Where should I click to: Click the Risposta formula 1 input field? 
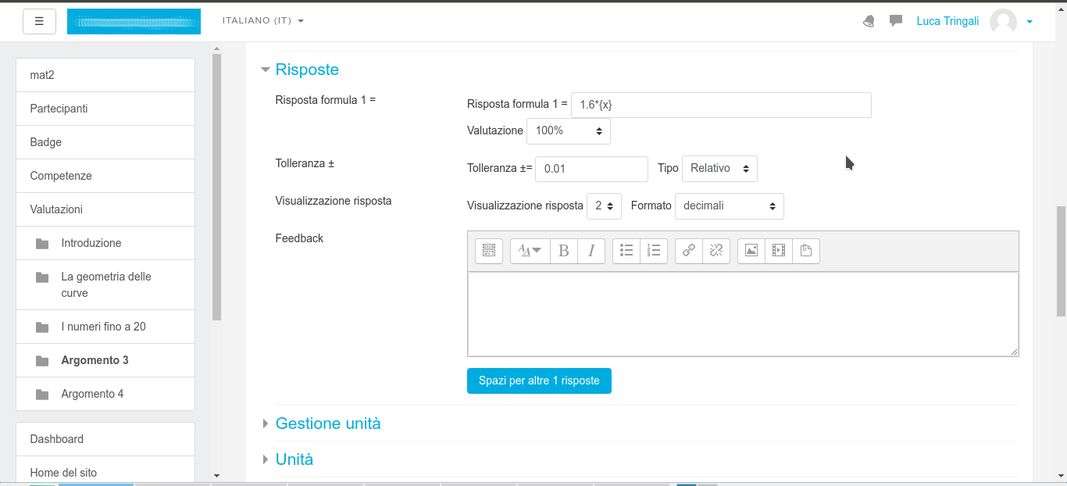[721, 105]
